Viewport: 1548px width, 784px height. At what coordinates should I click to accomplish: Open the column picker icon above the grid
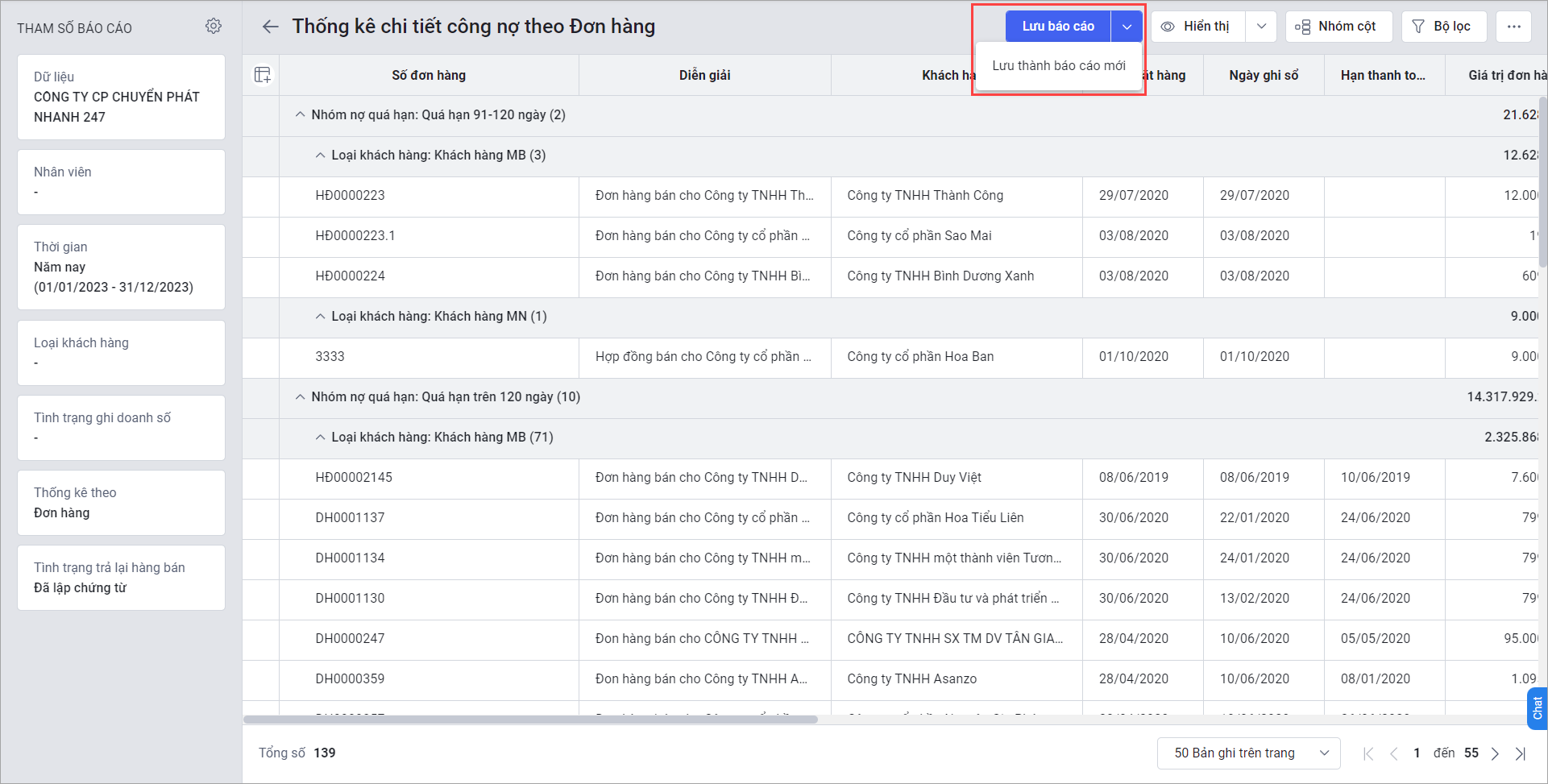(261, 74)
